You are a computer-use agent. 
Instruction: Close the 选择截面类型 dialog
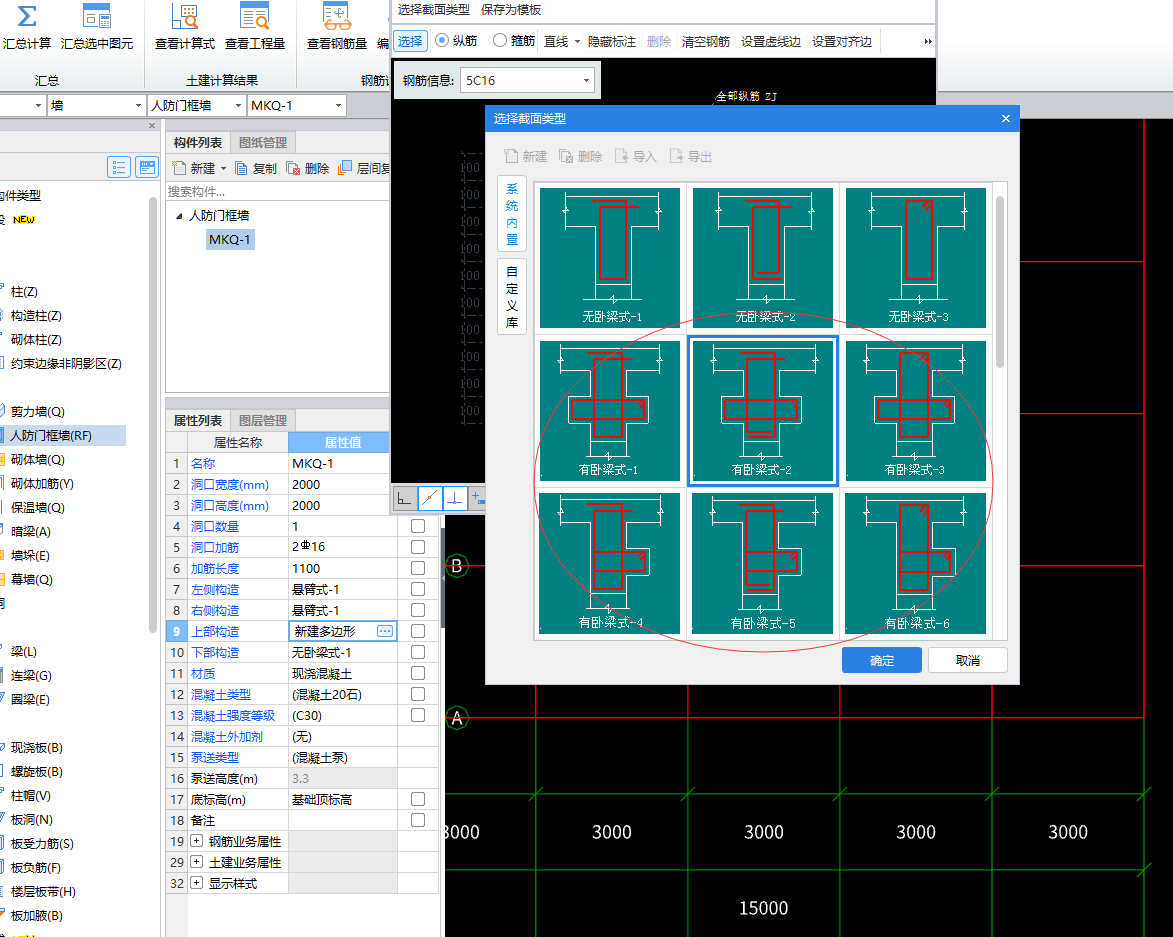1005,118
